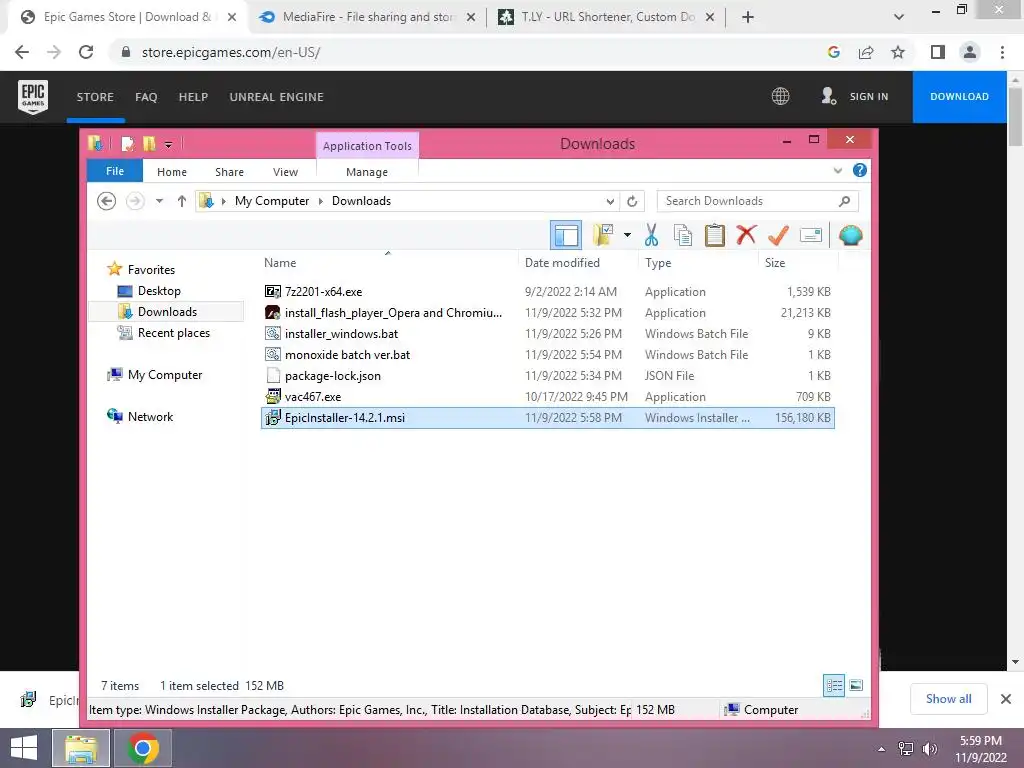Open Explorer Help question mark

click(860, 170)
